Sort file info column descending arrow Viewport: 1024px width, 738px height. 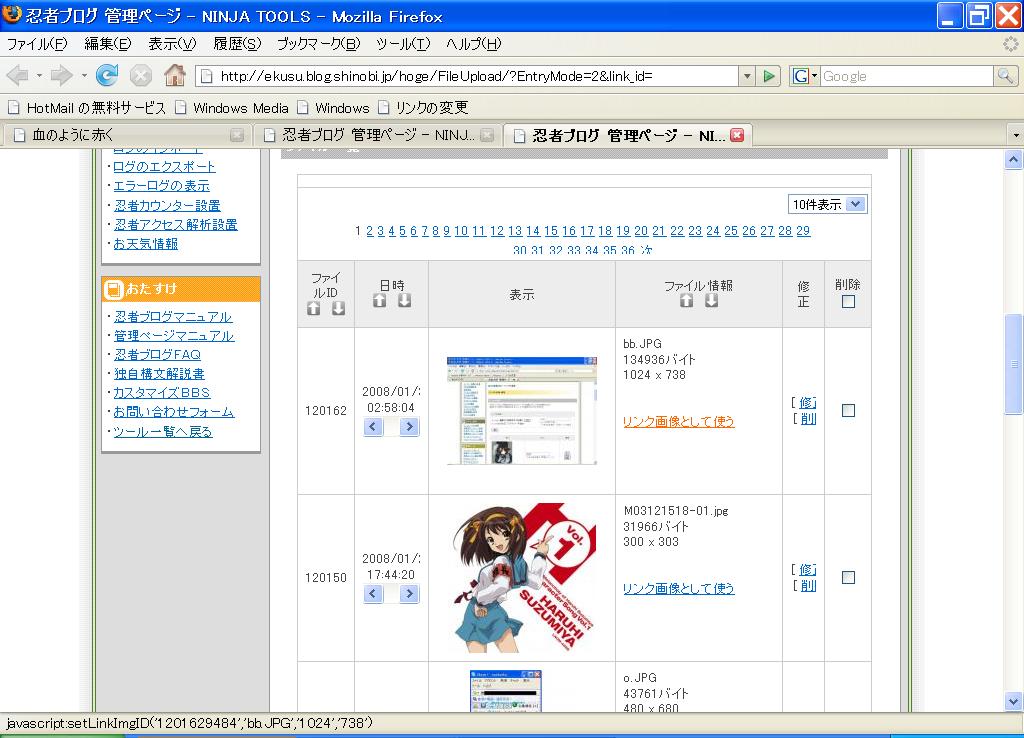(711, 300)
